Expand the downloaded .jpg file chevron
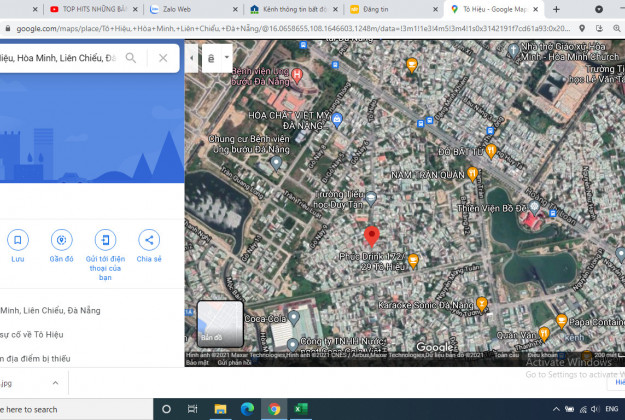 click(55, 383)
